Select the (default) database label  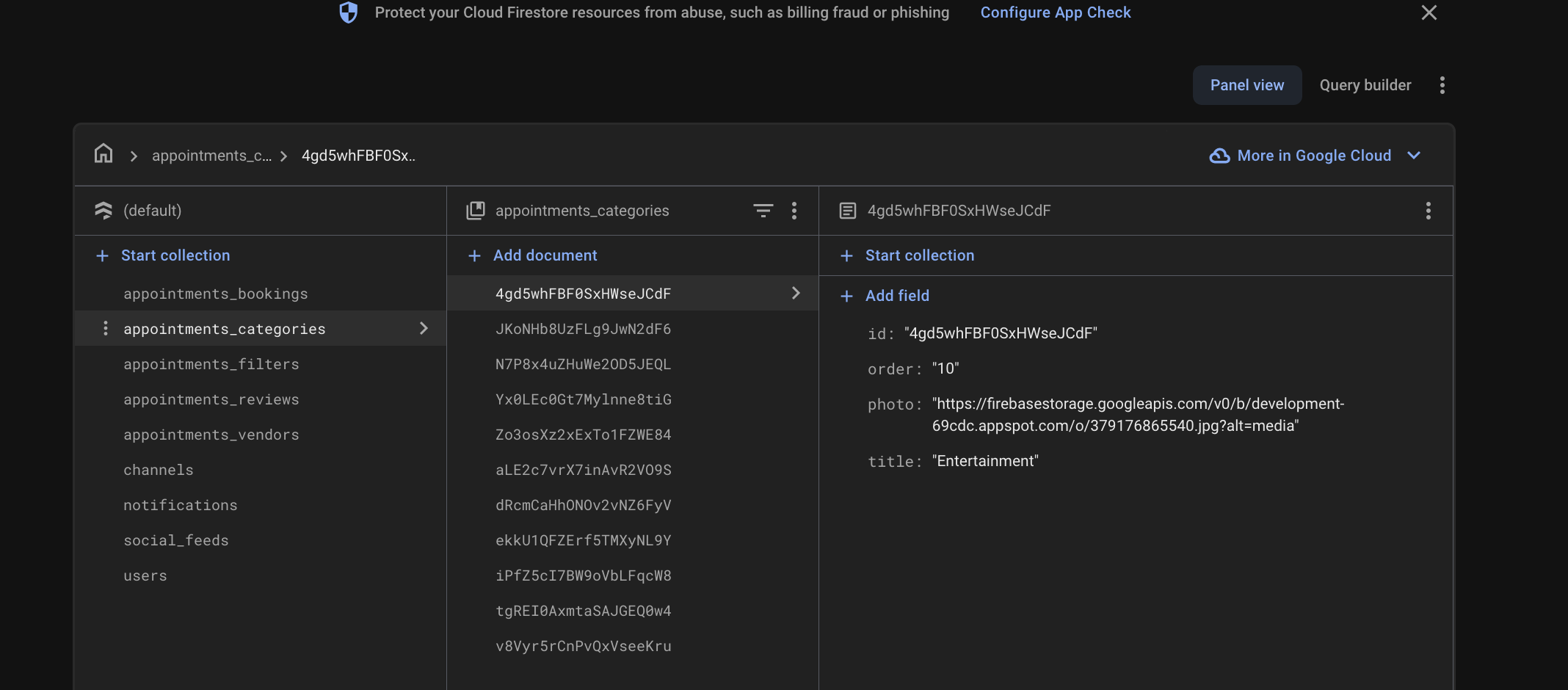152,211
